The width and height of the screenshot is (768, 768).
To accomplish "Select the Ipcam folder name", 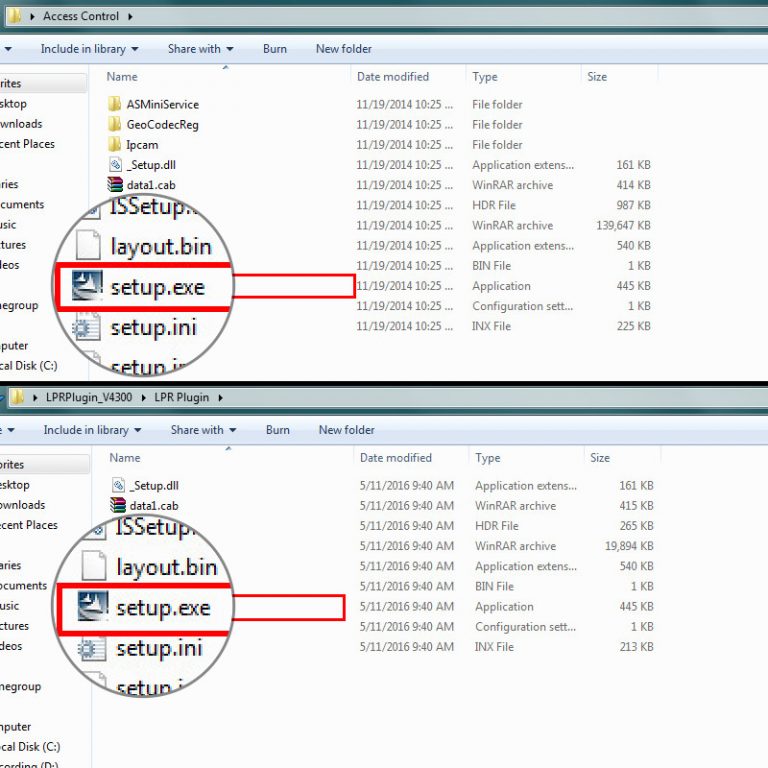I will [142, 145].
